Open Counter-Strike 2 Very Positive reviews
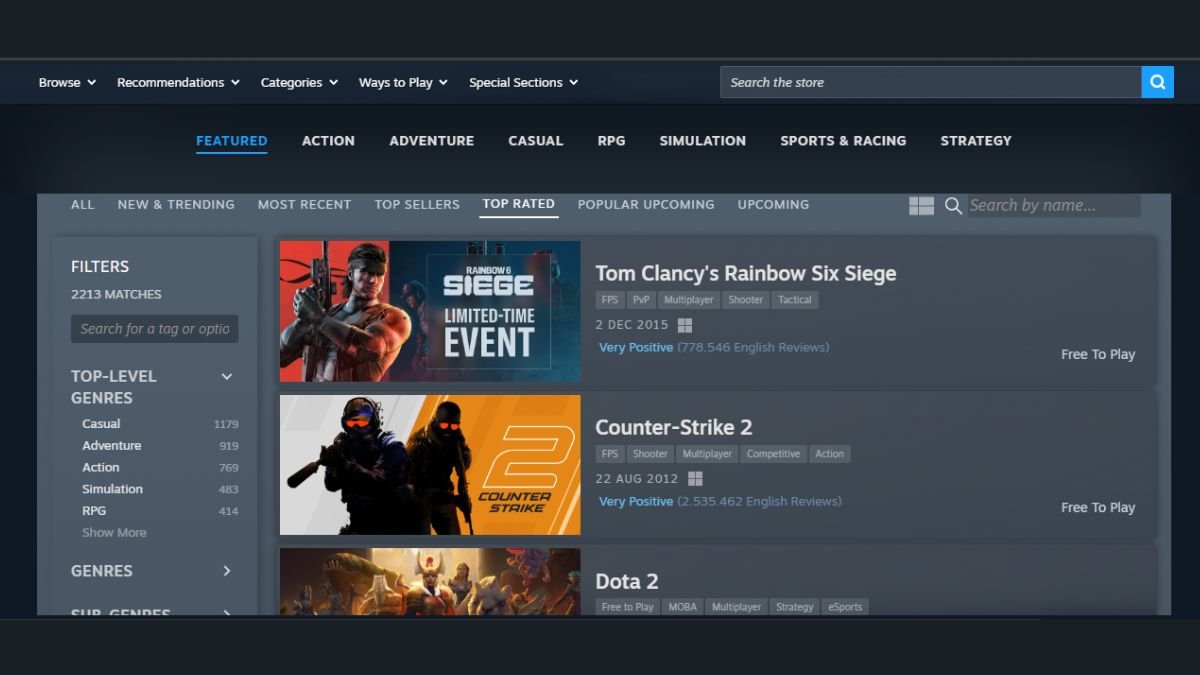Viewport: 1200px width, 675px height. tap(636, 502)
